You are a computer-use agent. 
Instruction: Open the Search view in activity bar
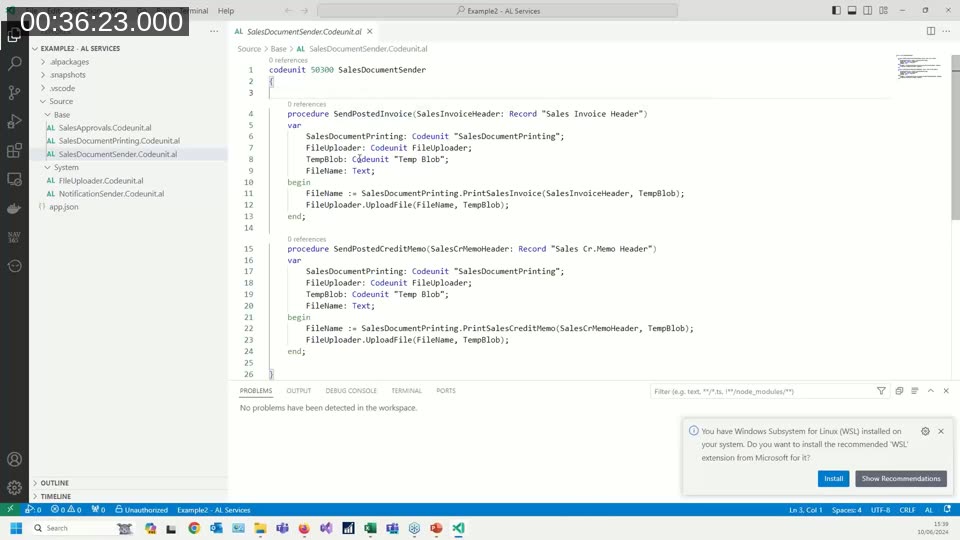(14, 64)
